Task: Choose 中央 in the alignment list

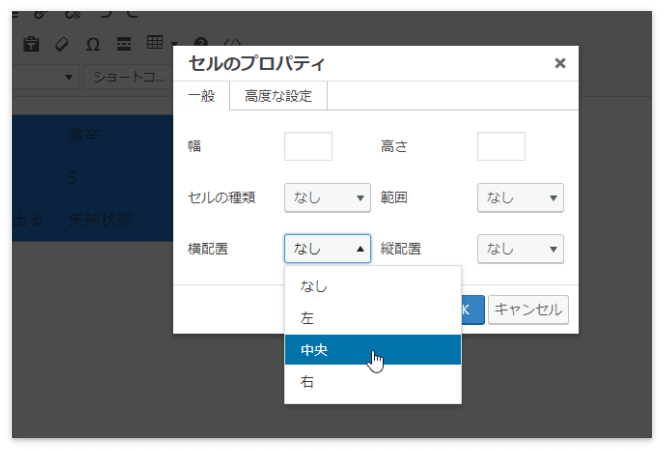Action: (373, 350)
